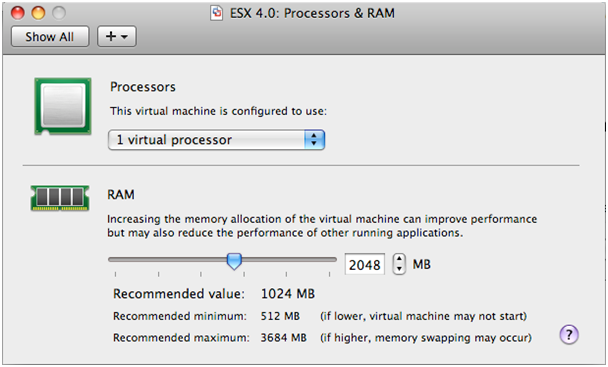Click the RAM slider thumb
This screenshot has width=608, height=367.
point(234,261)
